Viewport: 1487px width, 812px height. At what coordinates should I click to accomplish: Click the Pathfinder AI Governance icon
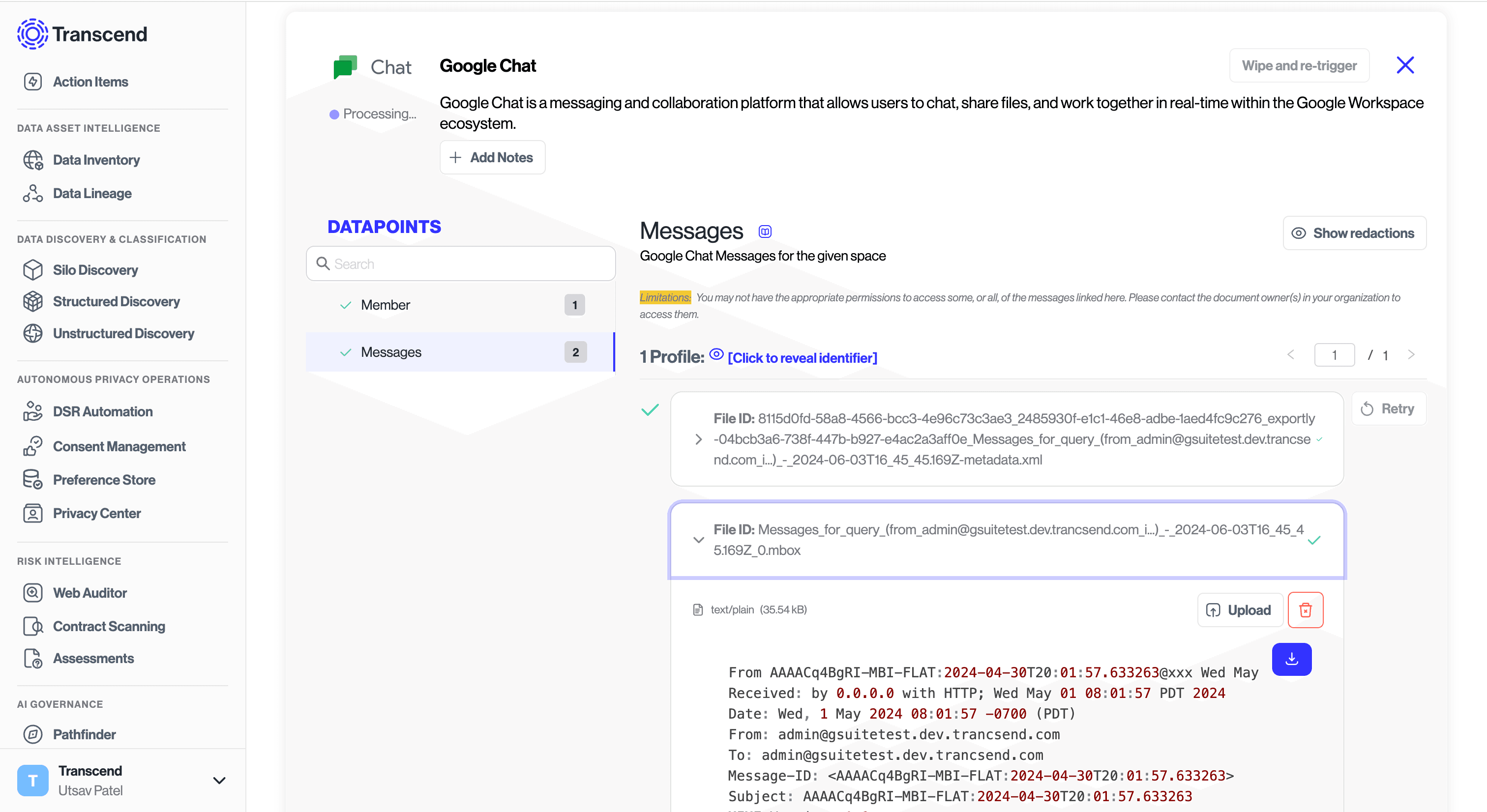tap(33, 735)
